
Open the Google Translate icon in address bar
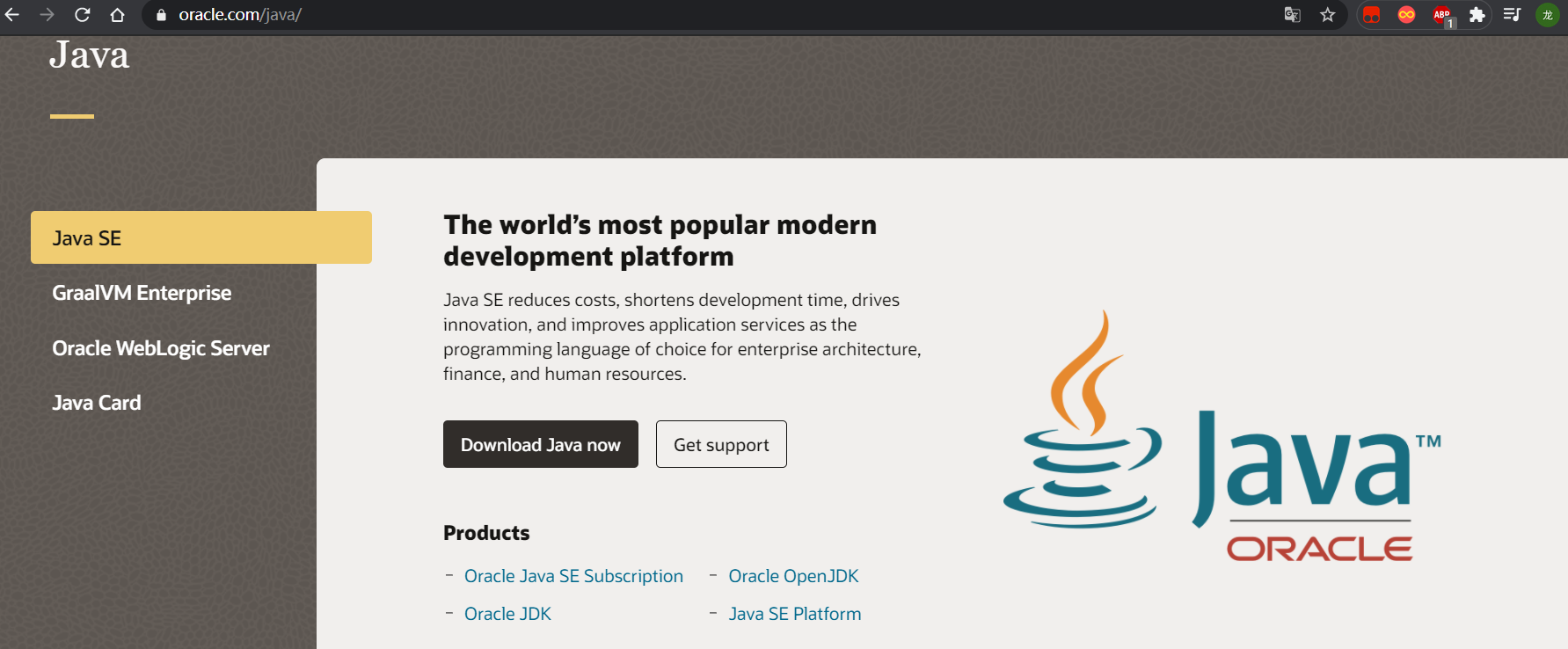click(1292, 15)
